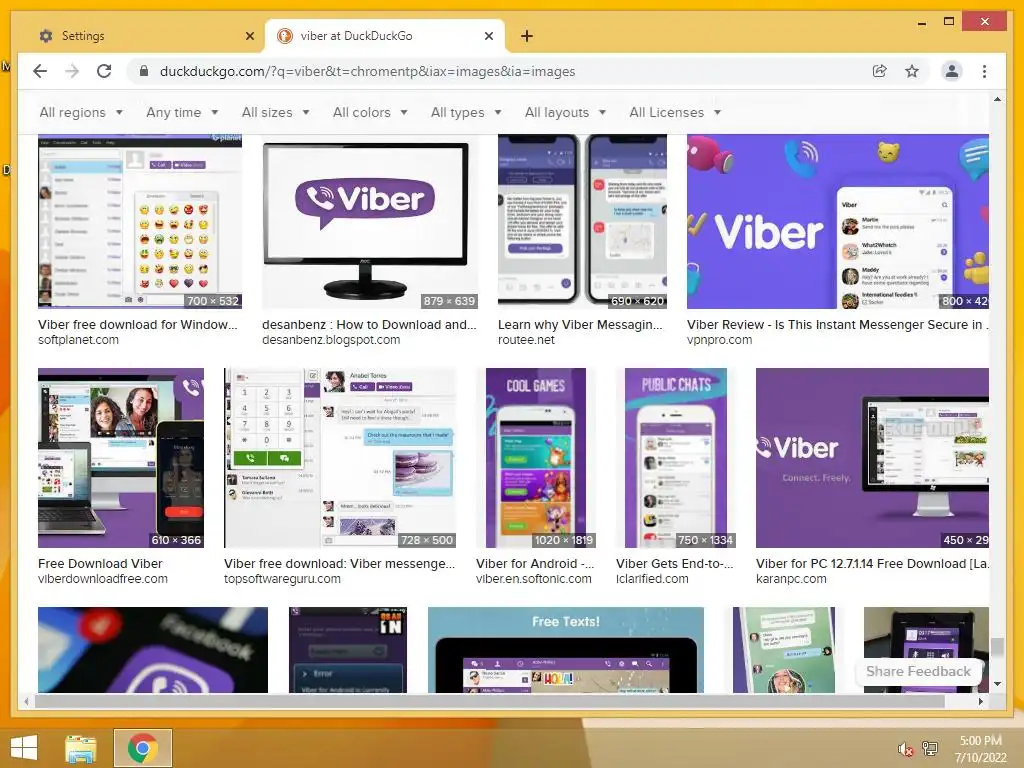
Task: Click Chrome icon in the taskbar
Action: click(x=142, y=748)
